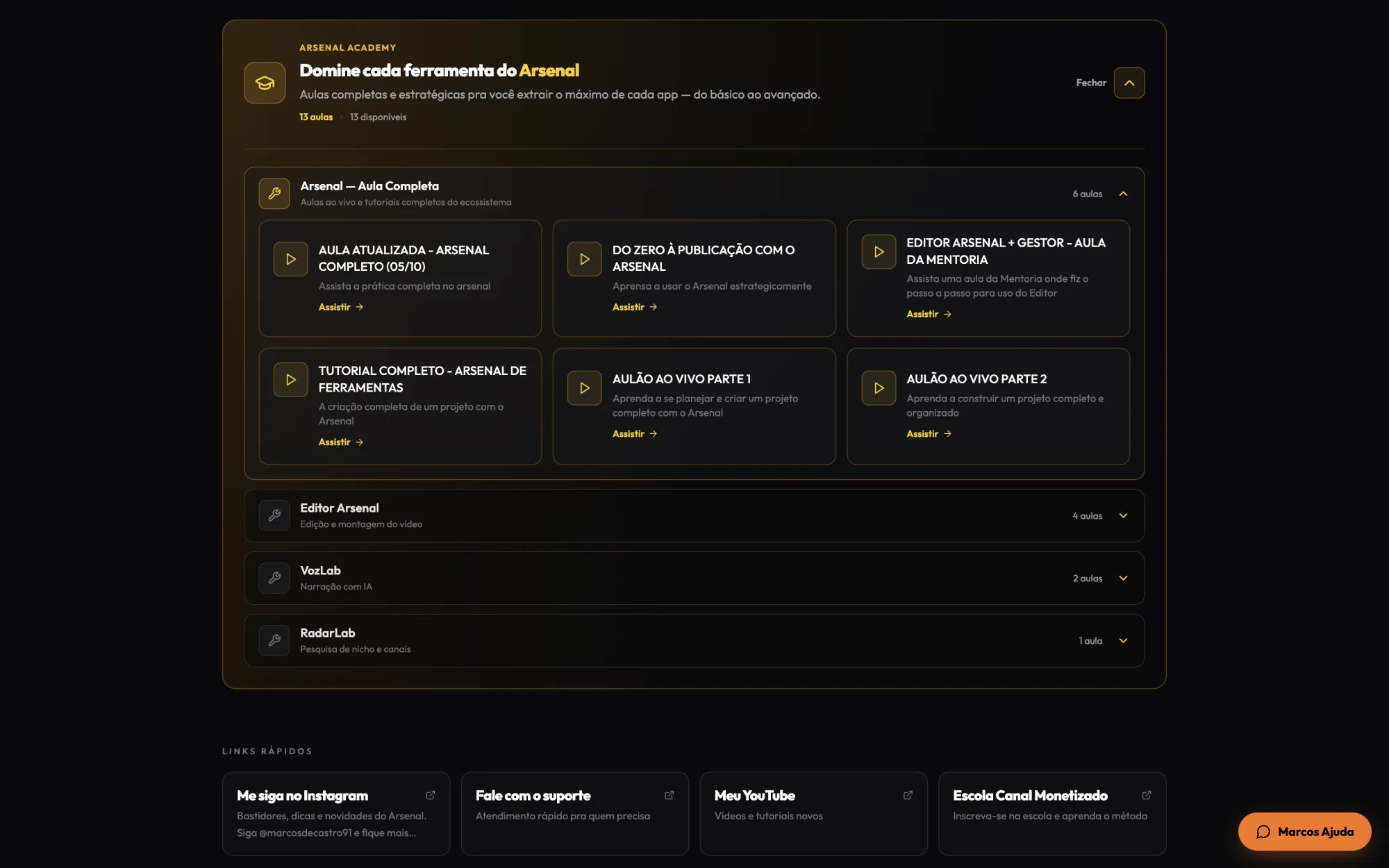Collapse the Arsenal — Aula Completa section chevron
Viewport: 1389px width, 868px height.
point(1123,194)
